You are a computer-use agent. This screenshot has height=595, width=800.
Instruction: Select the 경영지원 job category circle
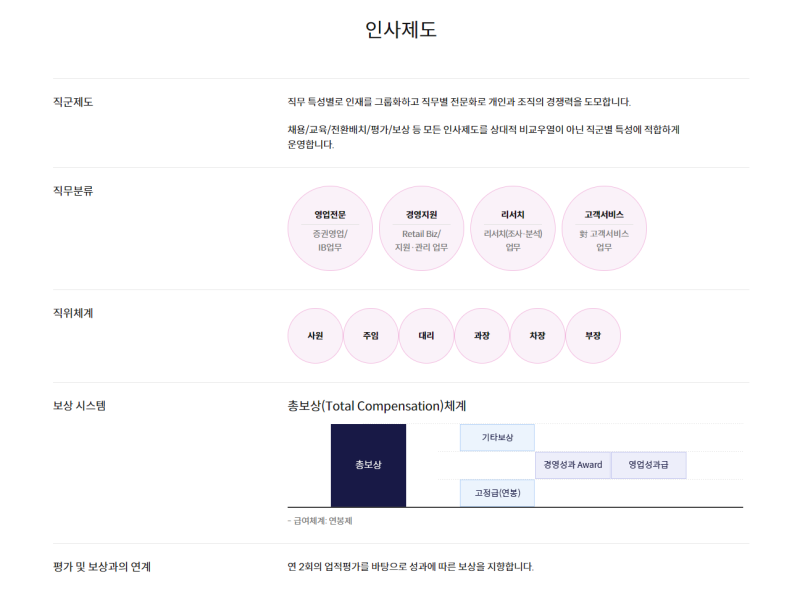coord(421,229)
